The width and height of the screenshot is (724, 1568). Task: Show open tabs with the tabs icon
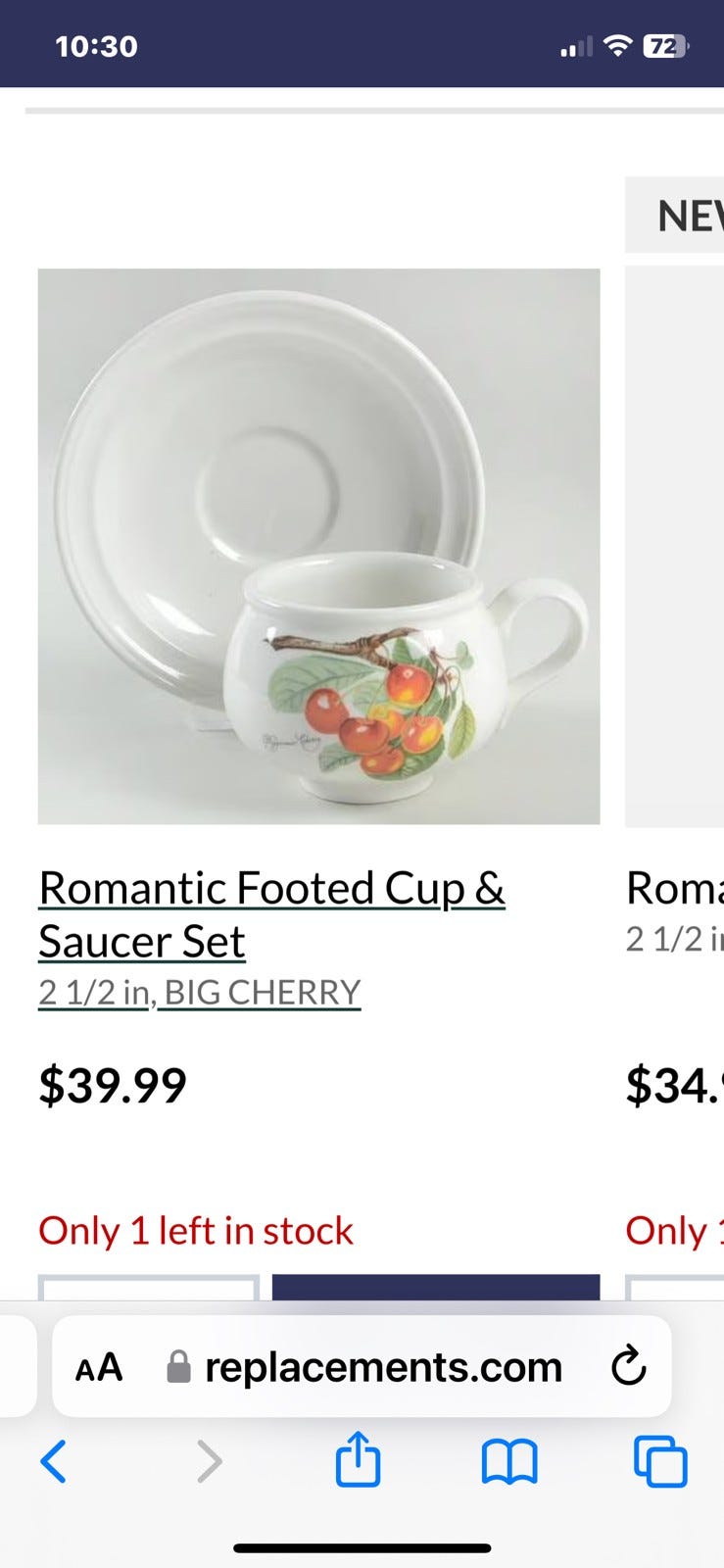[660, 1461]
